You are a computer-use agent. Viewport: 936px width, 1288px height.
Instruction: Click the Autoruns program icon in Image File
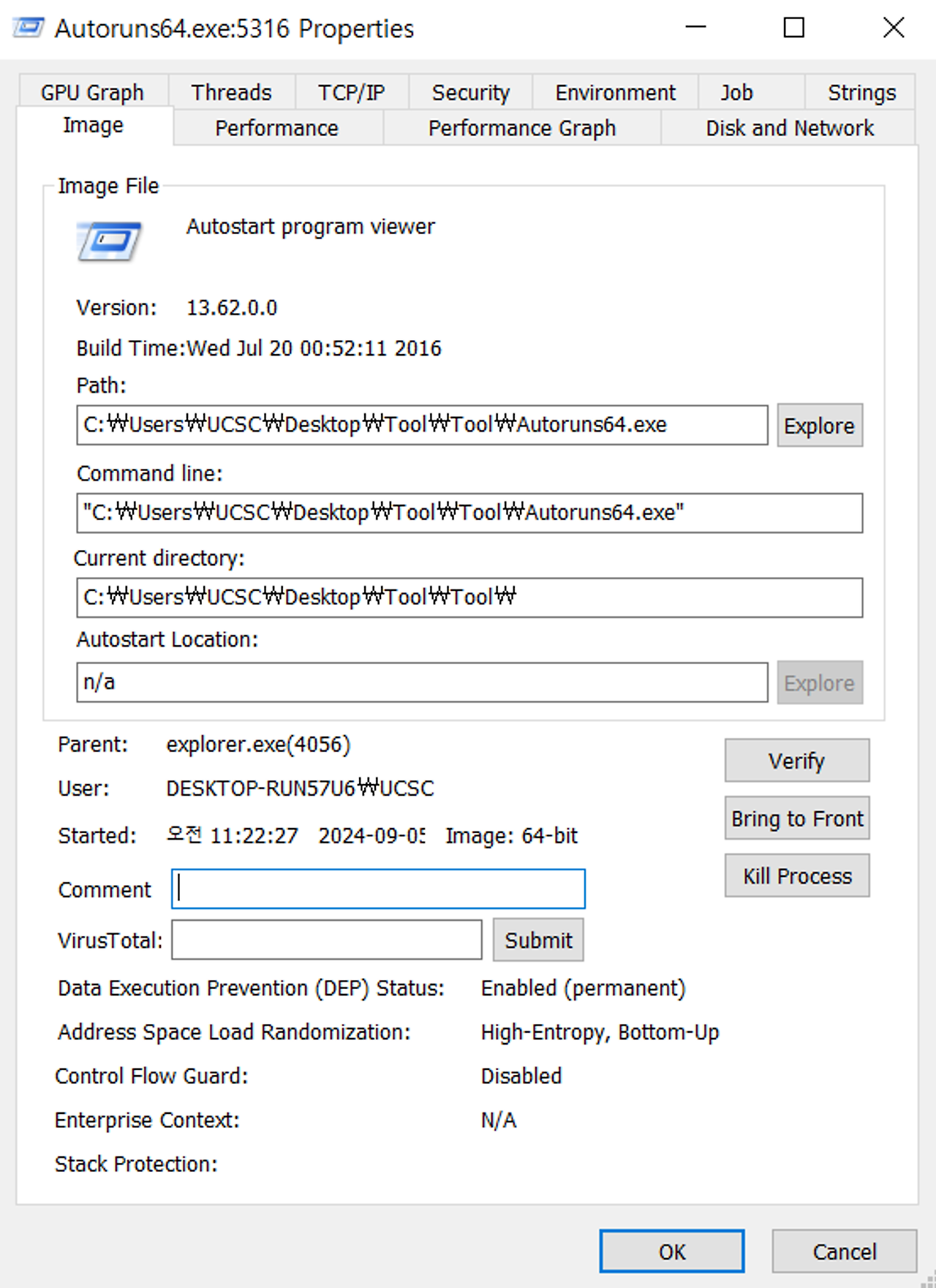click(x=109, y=241)
